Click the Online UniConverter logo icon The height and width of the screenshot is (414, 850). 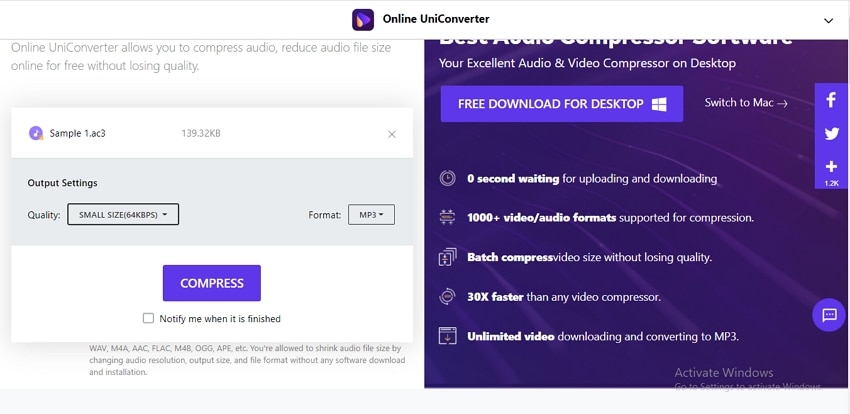point(363,20)
